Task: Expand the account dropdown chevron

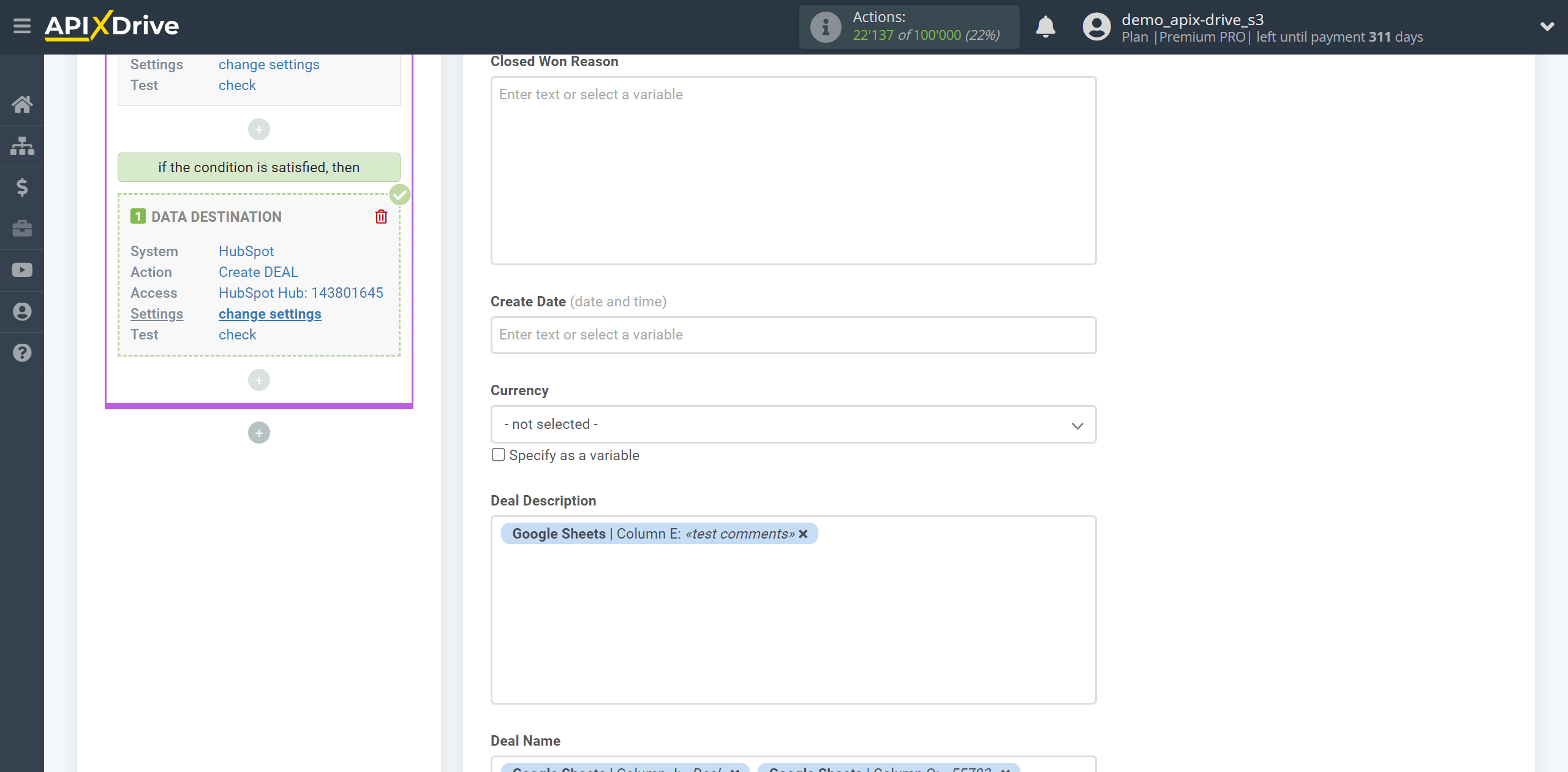Action: click(x=1547, y=26)
